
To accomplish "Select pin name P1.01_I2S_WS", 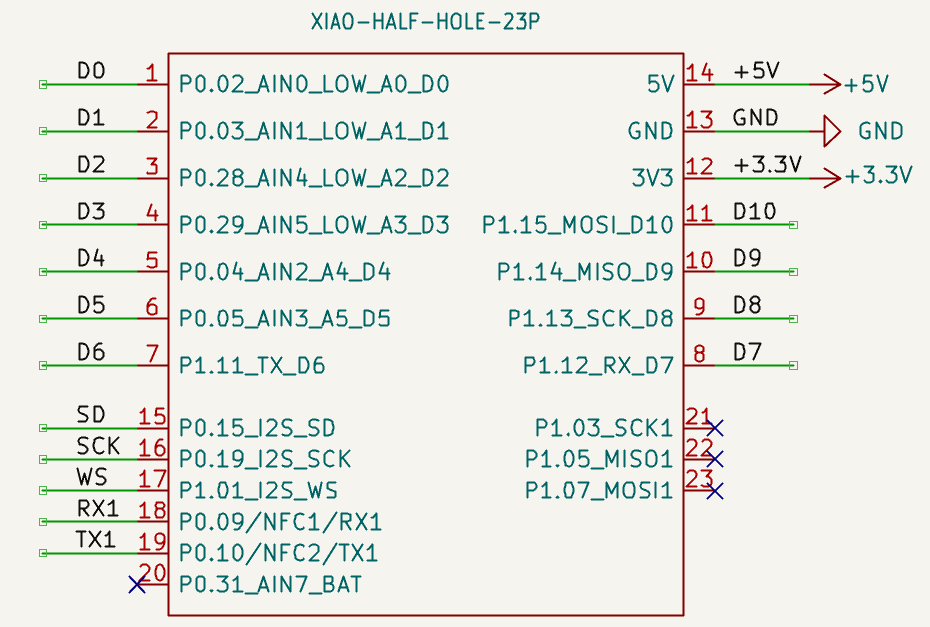I will pos(259,491).
